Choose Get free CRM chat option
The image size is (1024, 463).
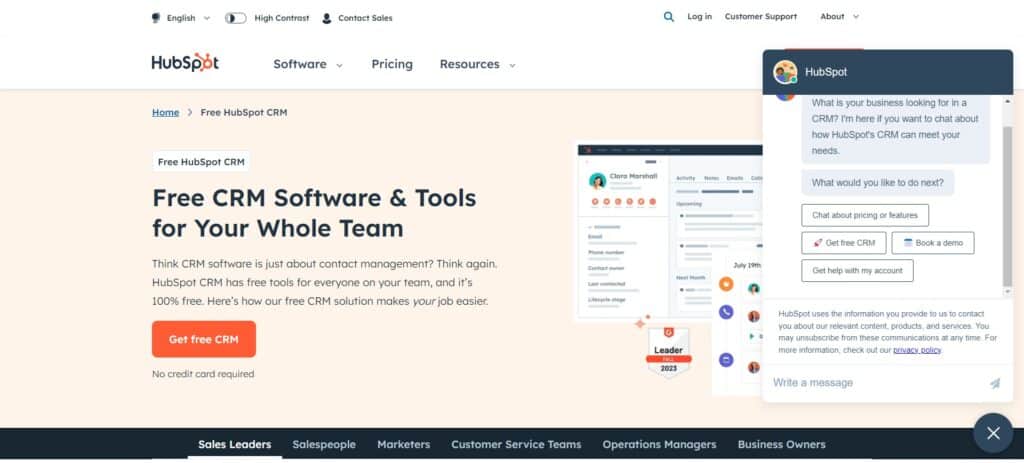click(844, 243)
